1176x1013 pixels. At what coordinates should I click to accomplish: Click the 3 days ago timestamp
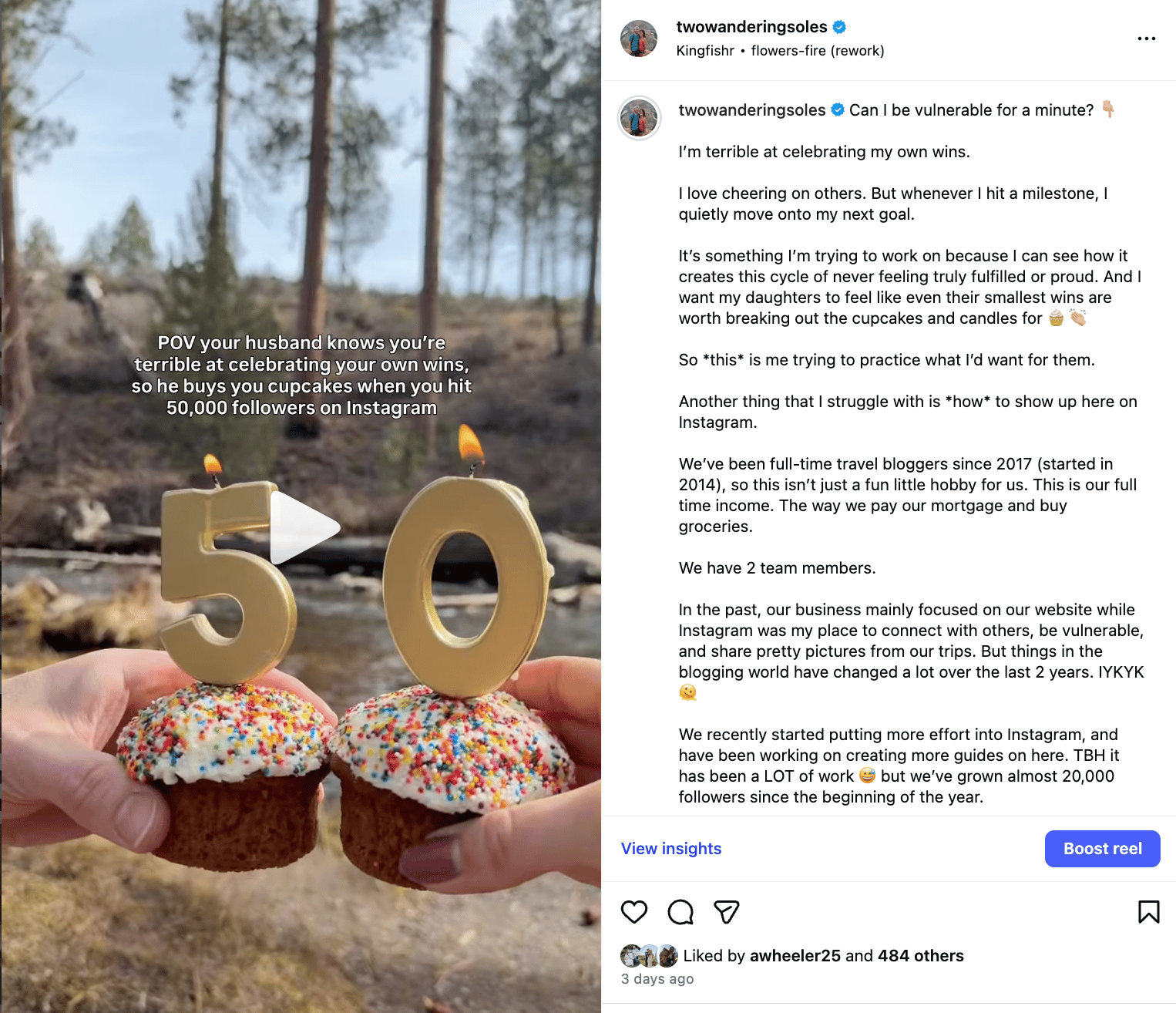(x=657, y=979)
